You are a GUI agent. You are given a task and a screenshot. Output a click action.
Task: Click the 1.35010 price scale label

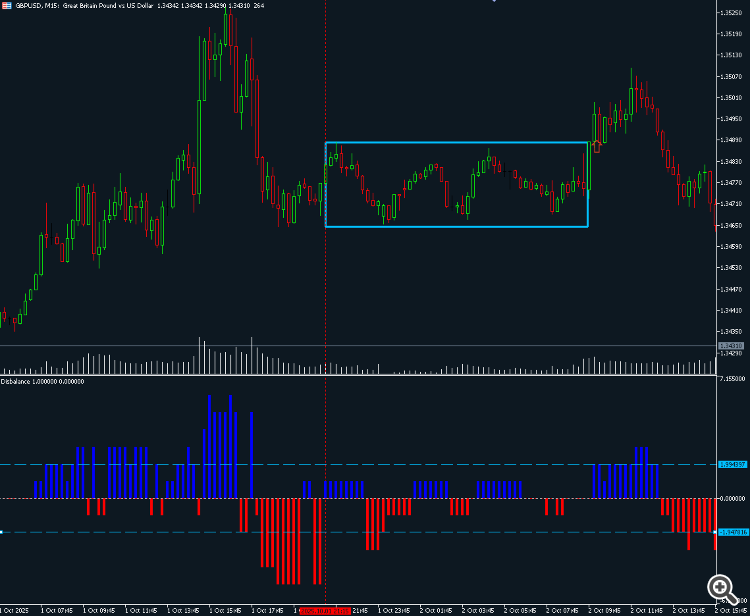pyautogui.click(x=731, y=98)
